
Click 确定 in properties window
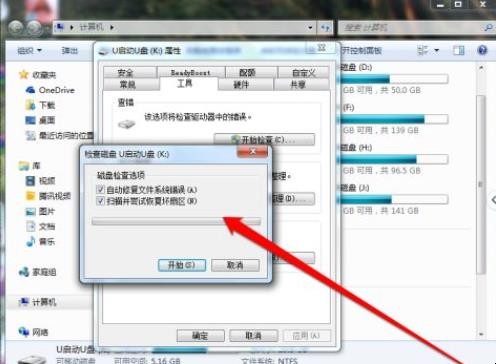pos(200,336)
